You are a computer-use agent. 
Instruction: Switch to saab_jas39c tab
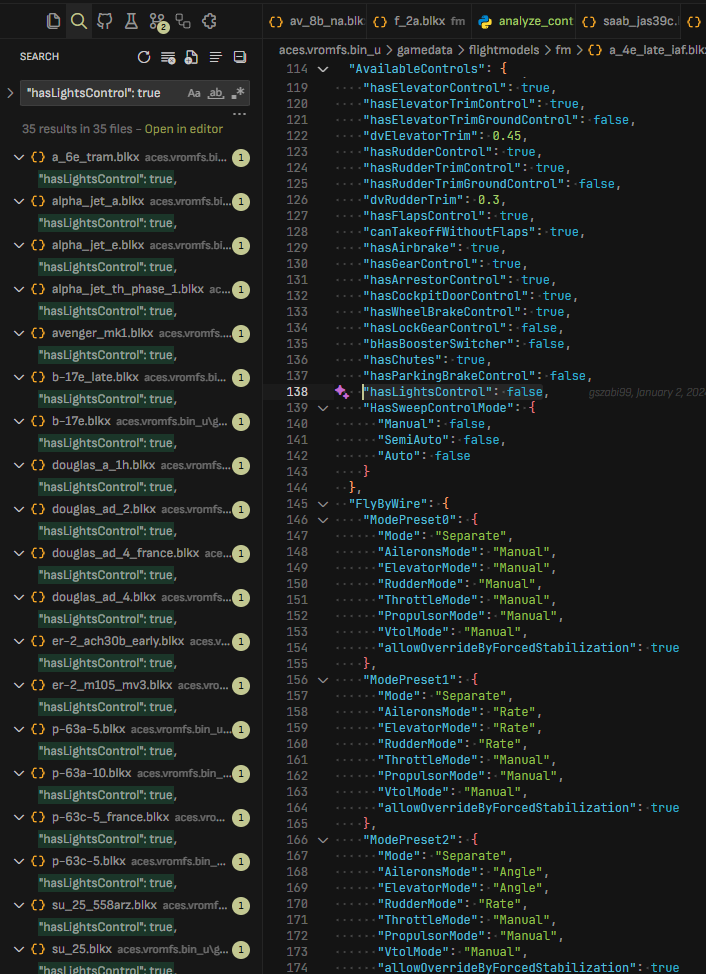[628, 21]
